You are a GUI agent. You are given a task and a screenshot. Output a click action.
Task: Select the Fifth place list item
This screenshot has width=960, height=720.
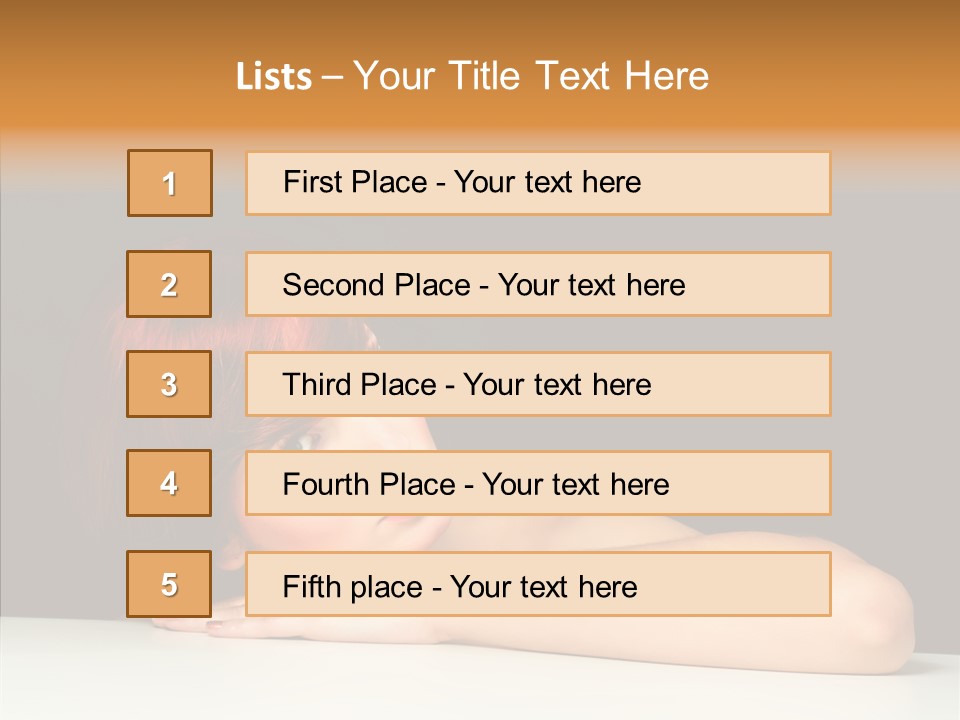538,584
